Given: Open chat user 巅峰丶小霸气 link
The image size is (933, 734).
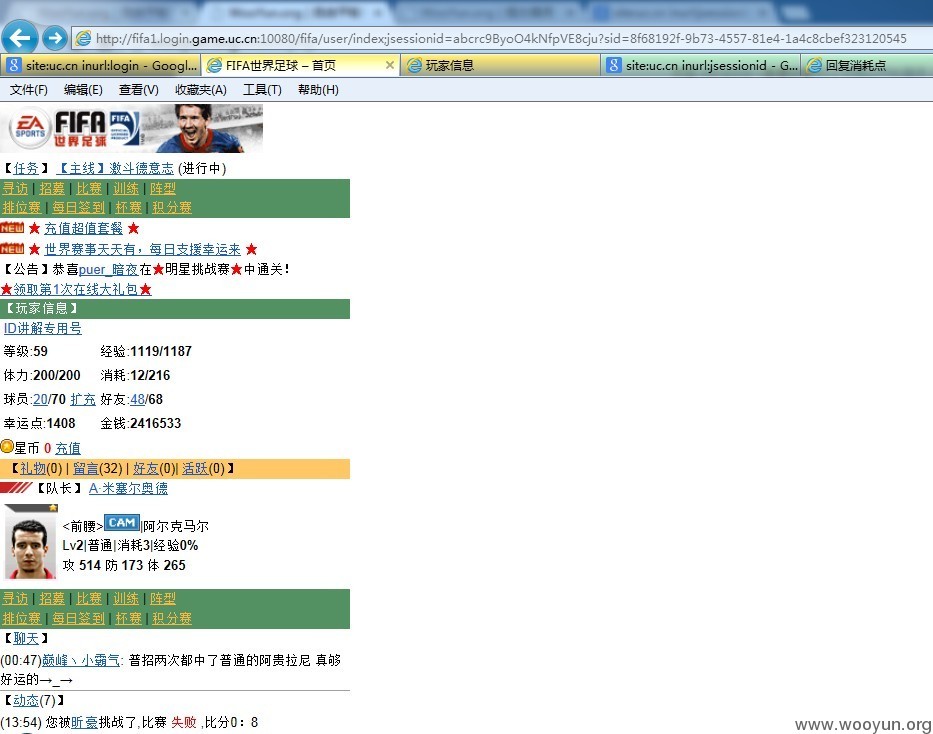Looking at the screenshot, I should (81, 660).
